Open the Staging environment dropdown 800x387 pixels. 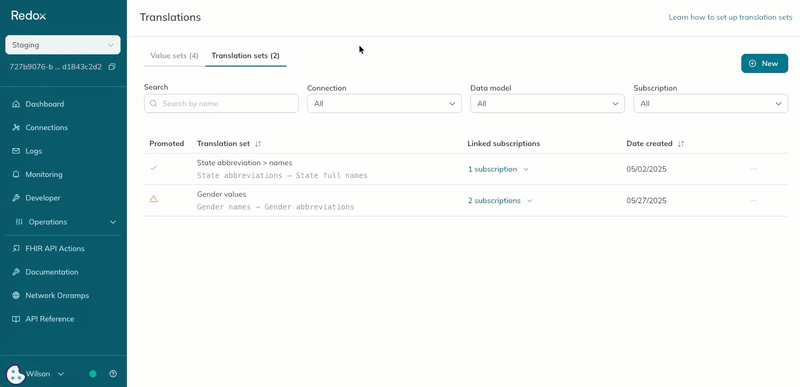point(63,45)
